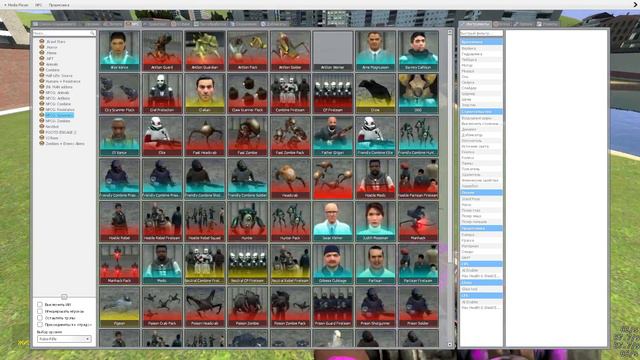Open the weapon selection dropdown
The width and height of the screenshot is (640, 360).
(64, 339)
